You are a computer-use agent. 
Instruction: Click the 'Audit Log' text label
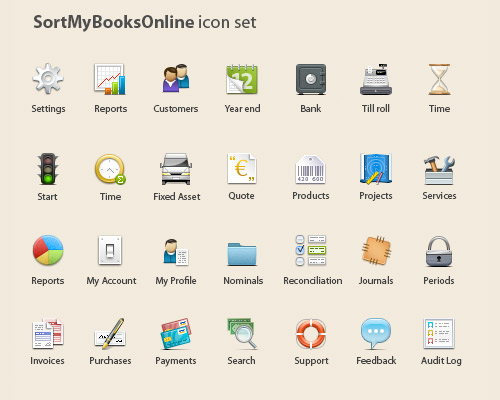coord(441,361)
